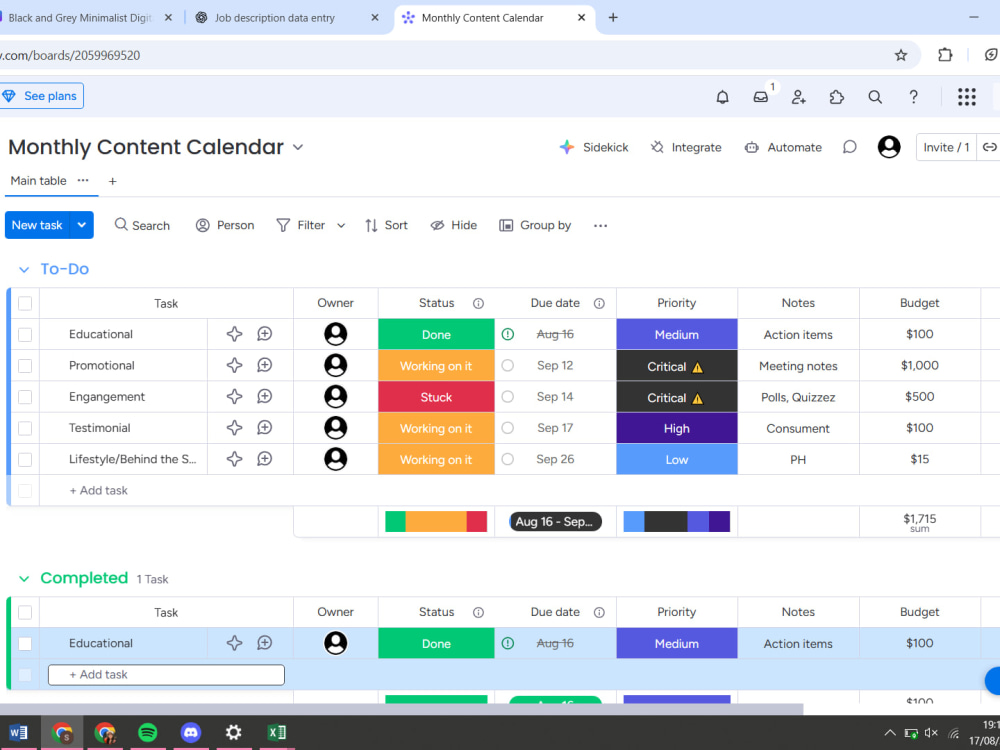Tick the checkbox for To-Do Educational row

tap(25, 334)
